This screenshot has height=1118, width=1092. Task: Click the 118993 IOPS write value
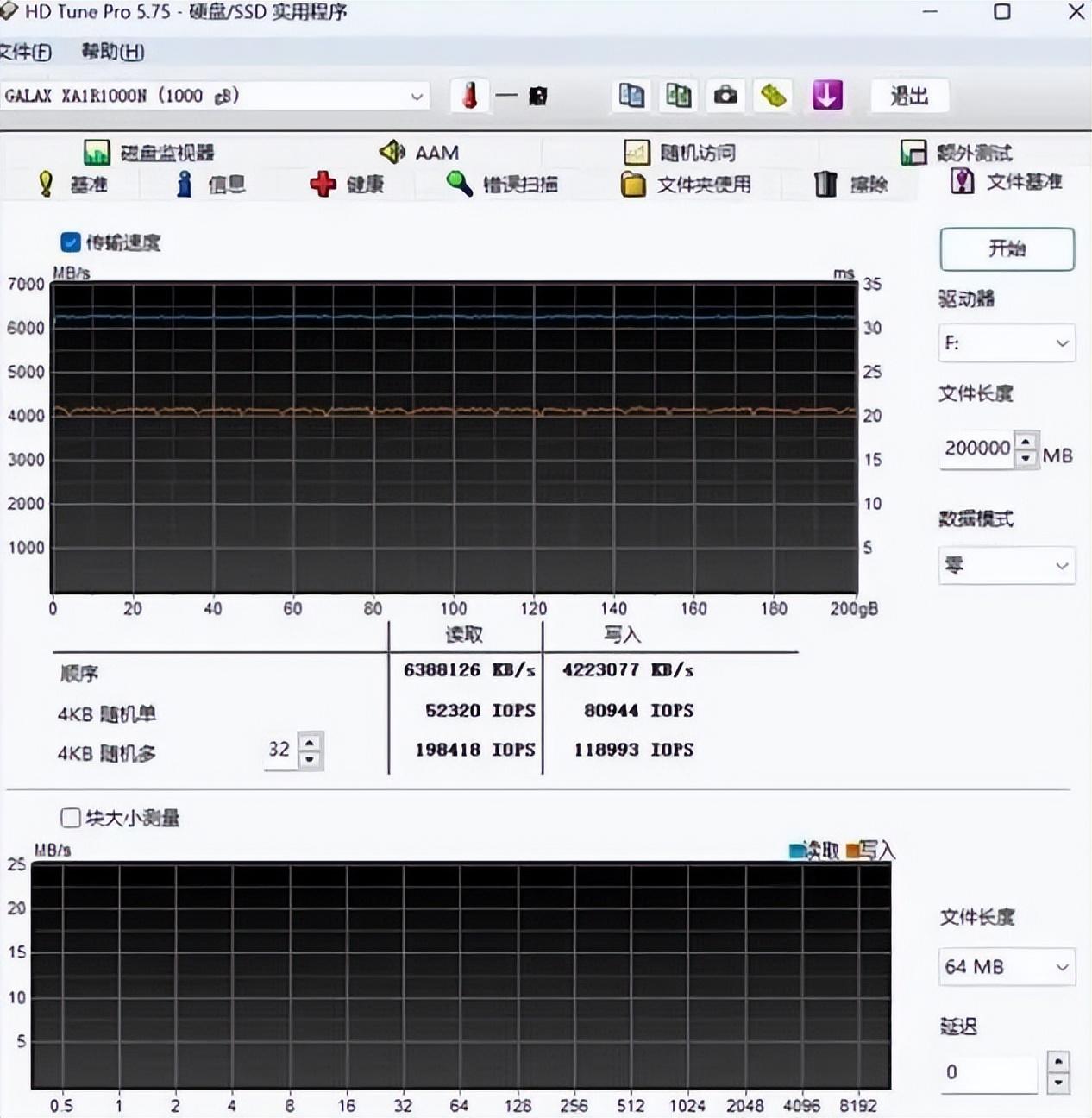[634, 751]
